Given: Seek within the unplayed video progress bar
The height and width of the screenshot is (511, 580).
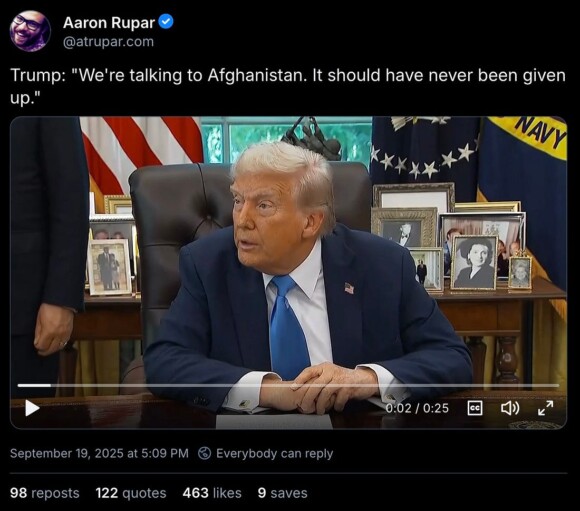Looking at the screenshot, I should 305,386.
